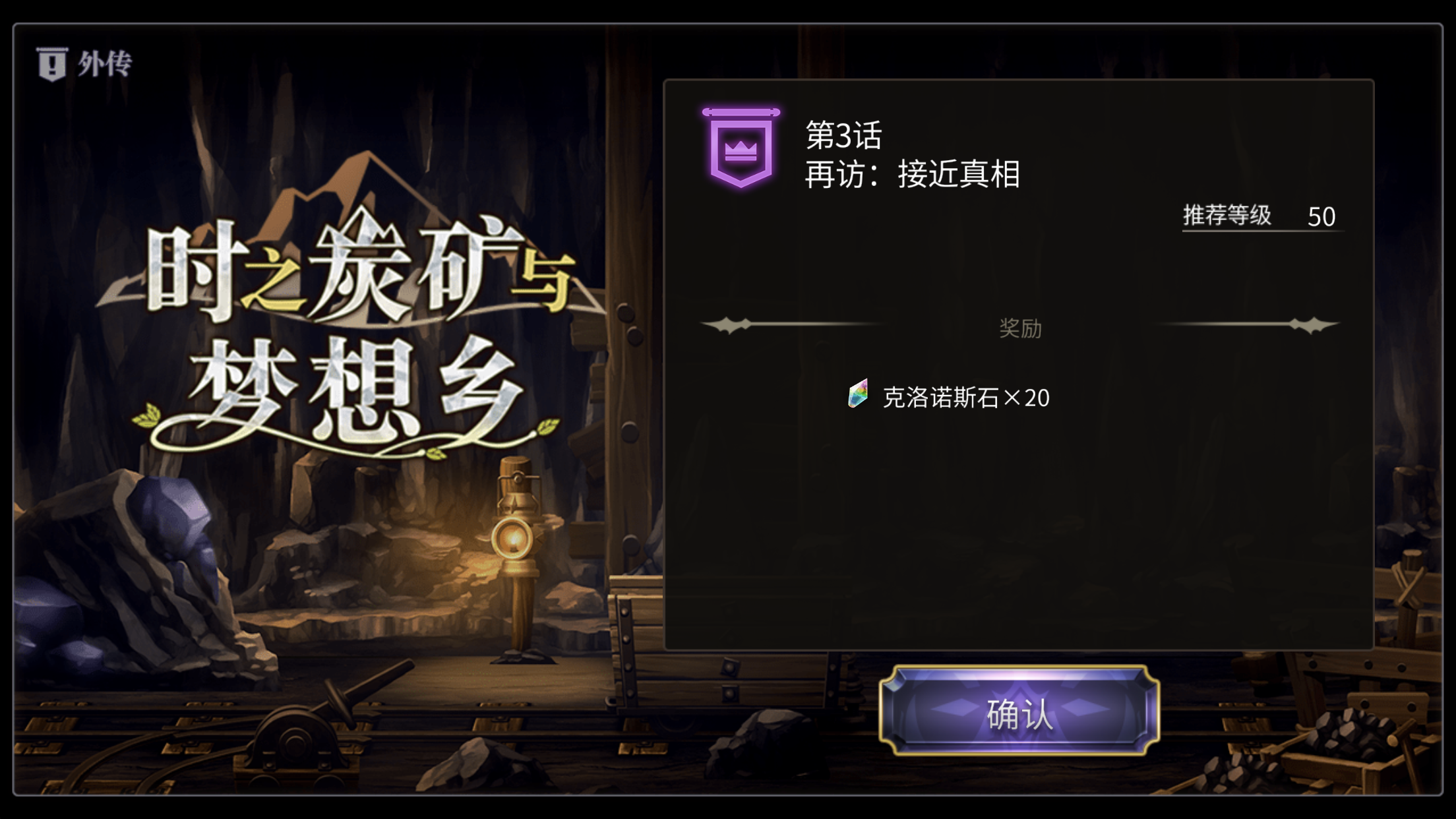
Task: Click the 奖励 section header
Action: (x=1020, y=328)
